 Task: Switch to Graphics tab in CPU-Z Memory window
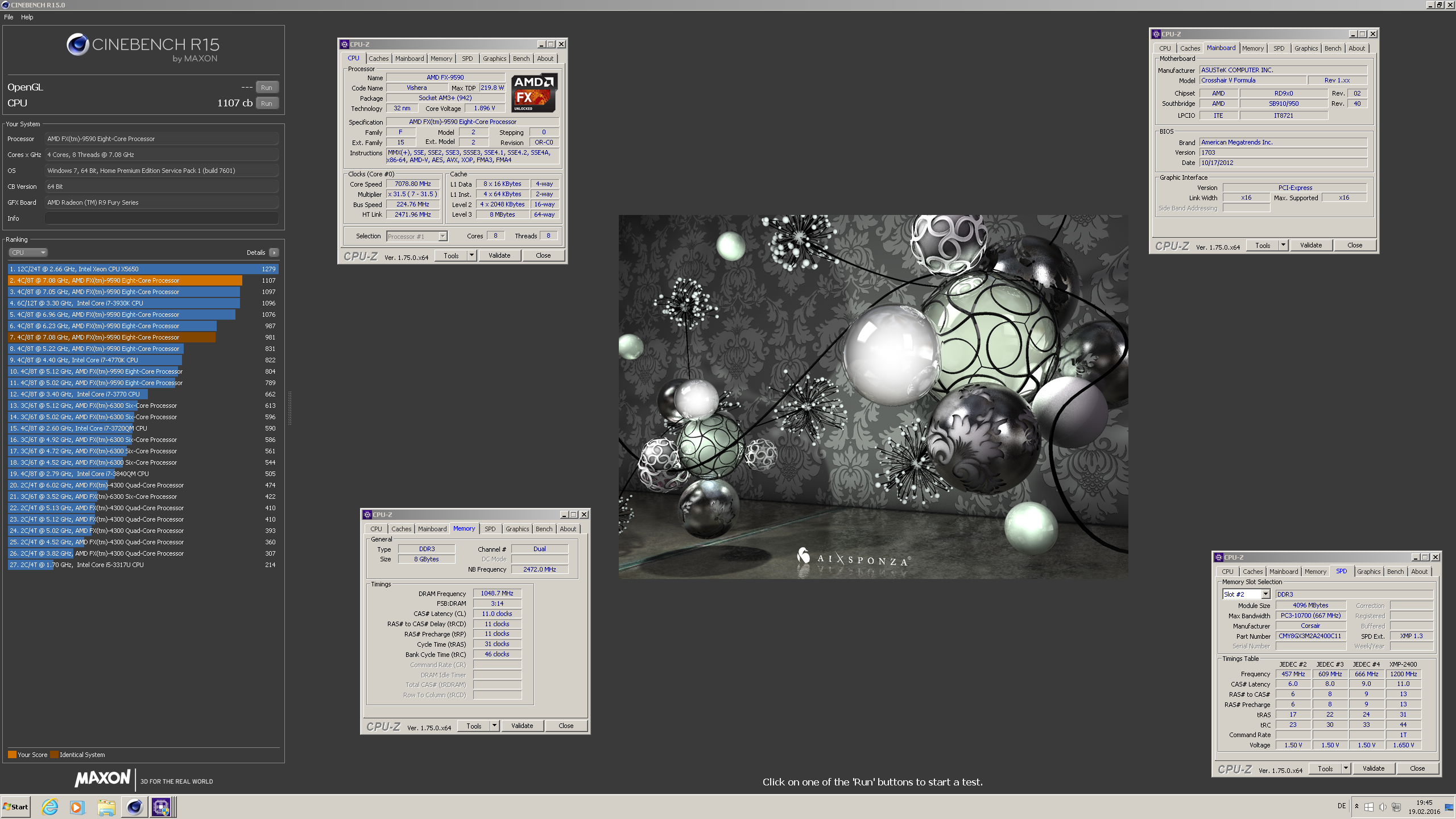(x=517, y=529)
